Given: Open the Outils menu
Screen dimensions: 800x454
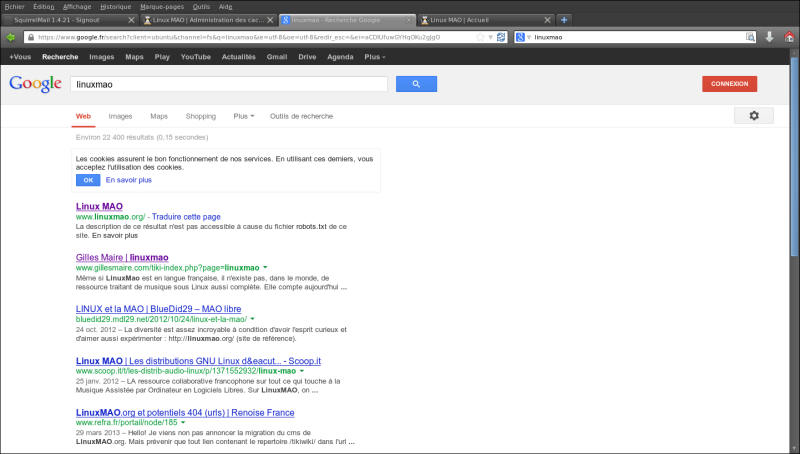Looking at the screenshot, I should [x=201, y=7].
